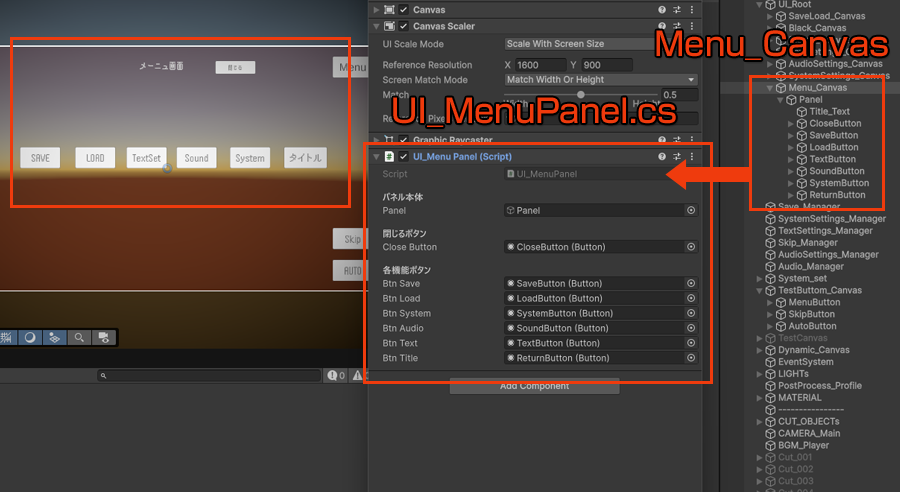Disable the Canvas component checkbox
This screenshot has width=900, height=492.
404,9
